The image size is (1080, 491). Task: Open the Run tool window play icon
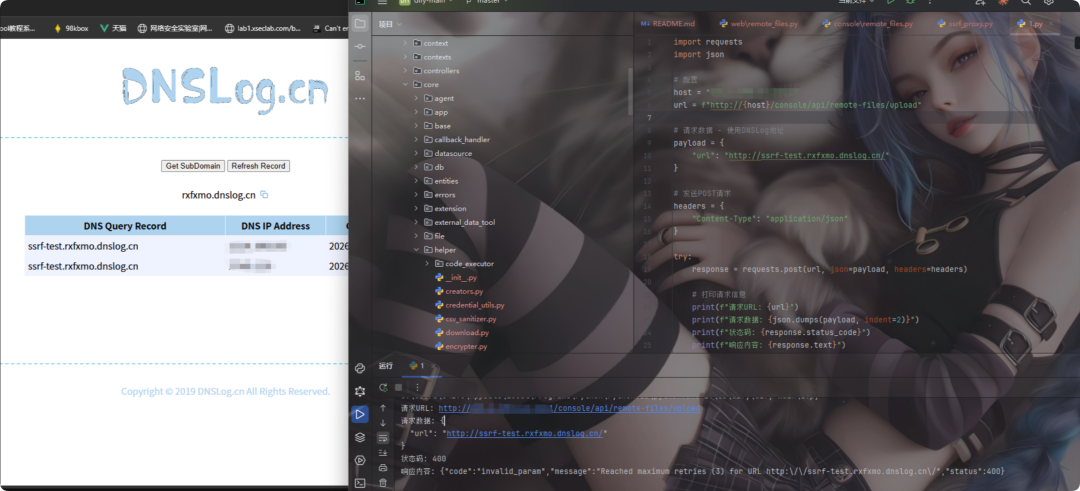(x=360, y=414)
